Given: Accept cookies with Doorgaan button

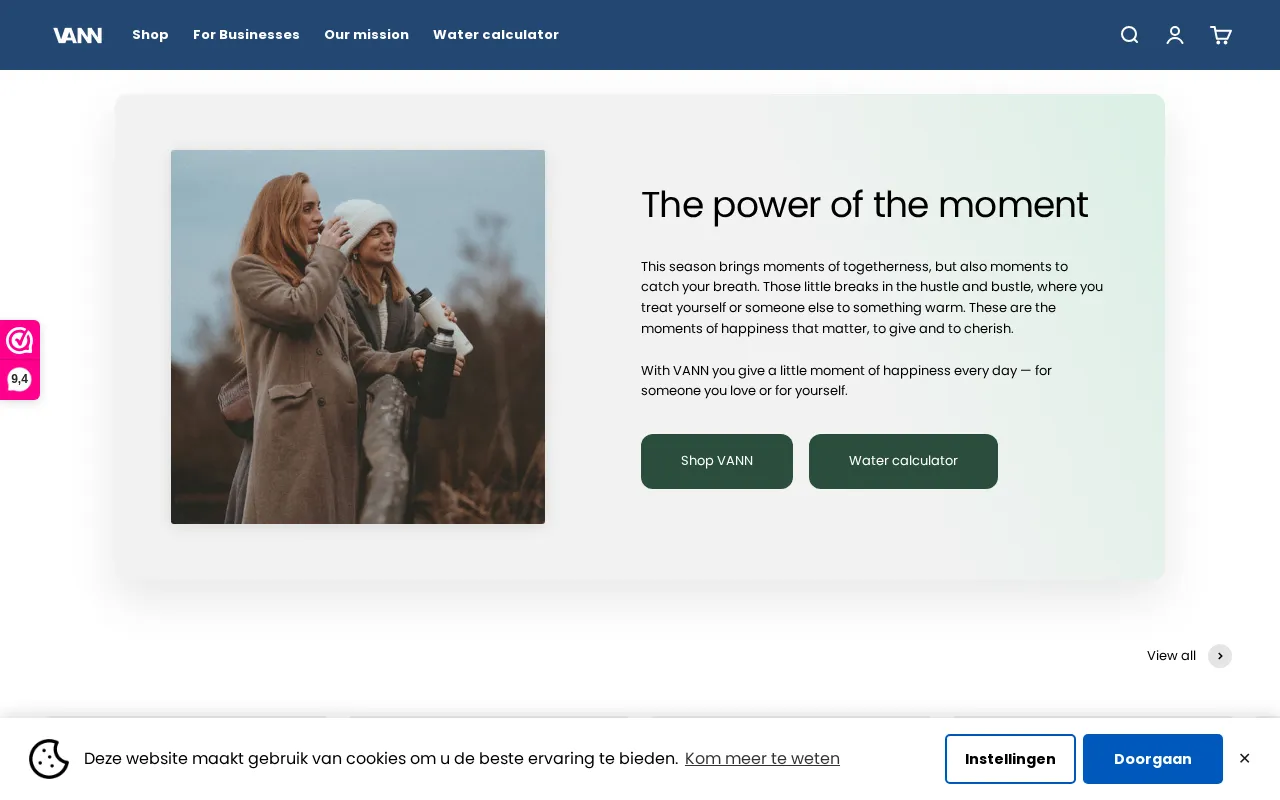Looking at the screenshot, I should tap(1153, 759).
